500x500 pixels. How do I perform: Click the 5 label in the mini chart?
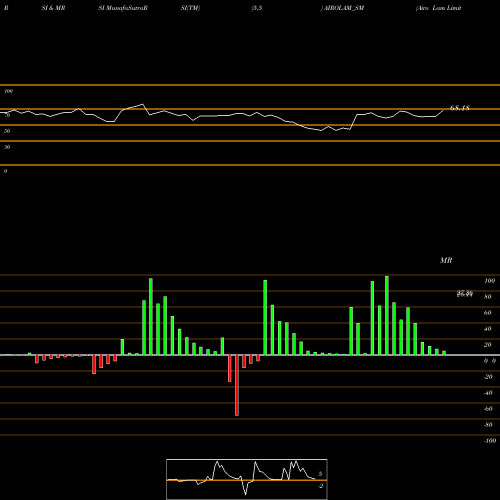320,474
